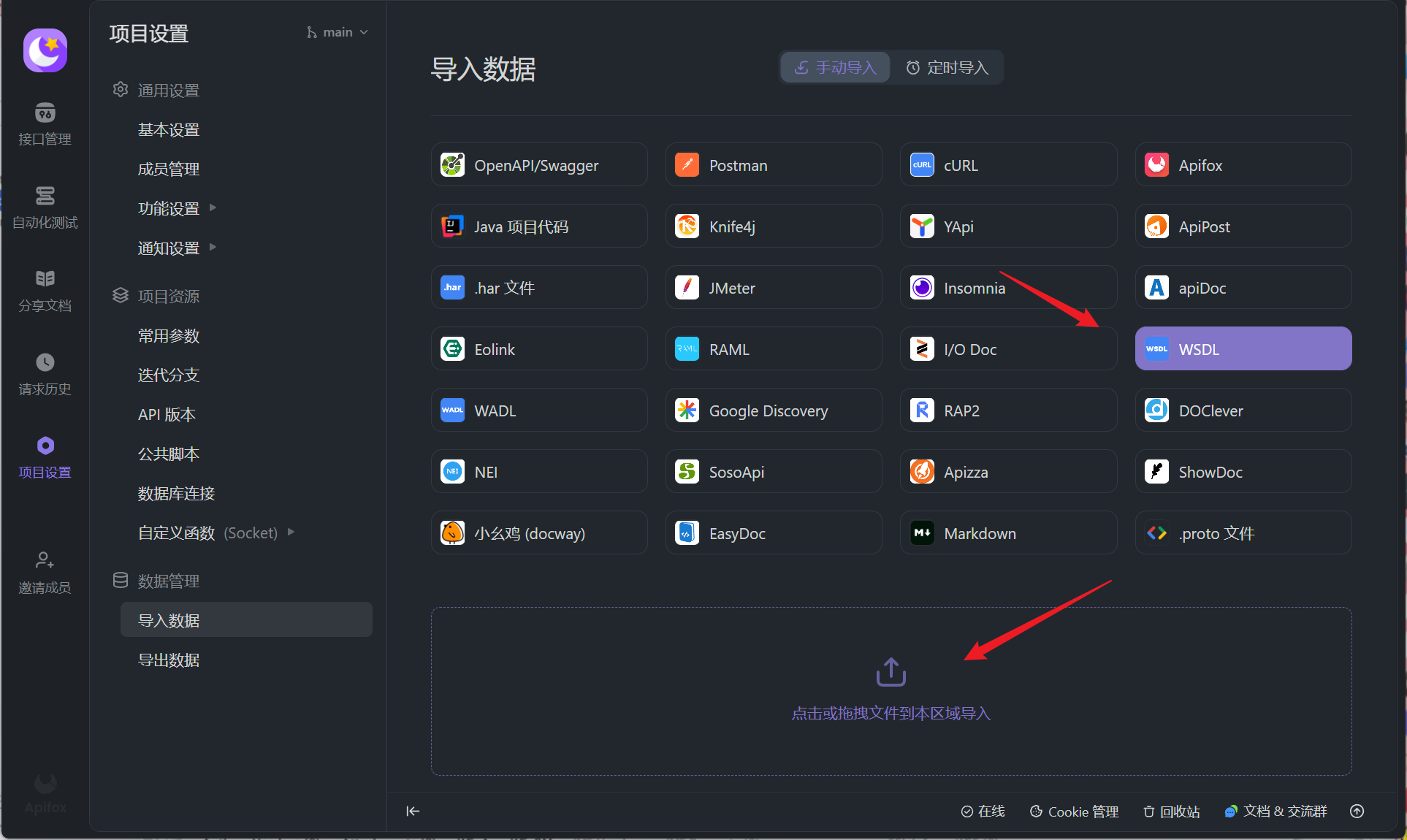Expand the 通知设置 submenu
The height and width of the screenshot is (840, 1407).
tap(177, 248)
